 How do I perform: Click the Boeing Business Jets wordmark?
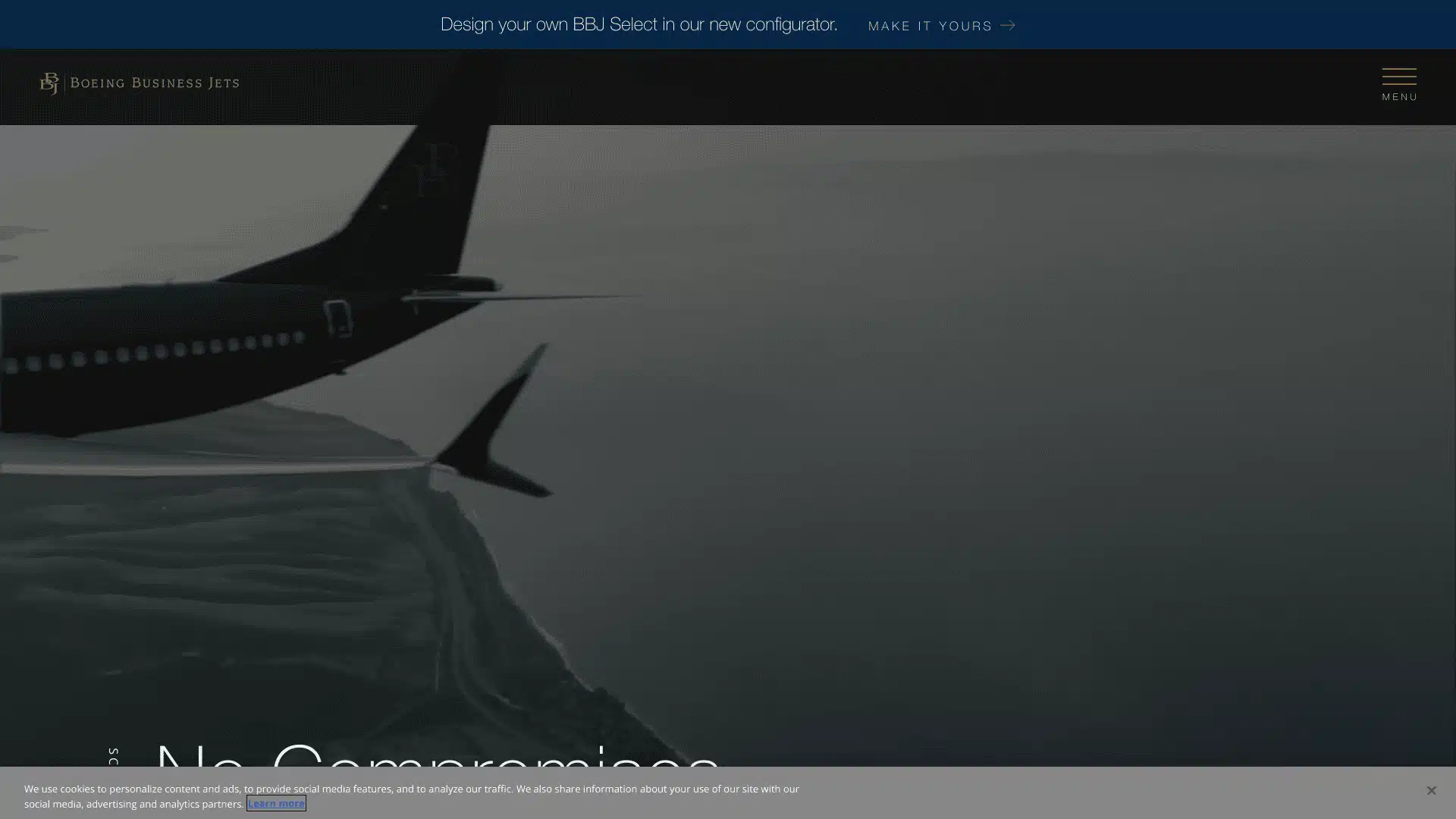pyautogui.click(x=155, y=83)
